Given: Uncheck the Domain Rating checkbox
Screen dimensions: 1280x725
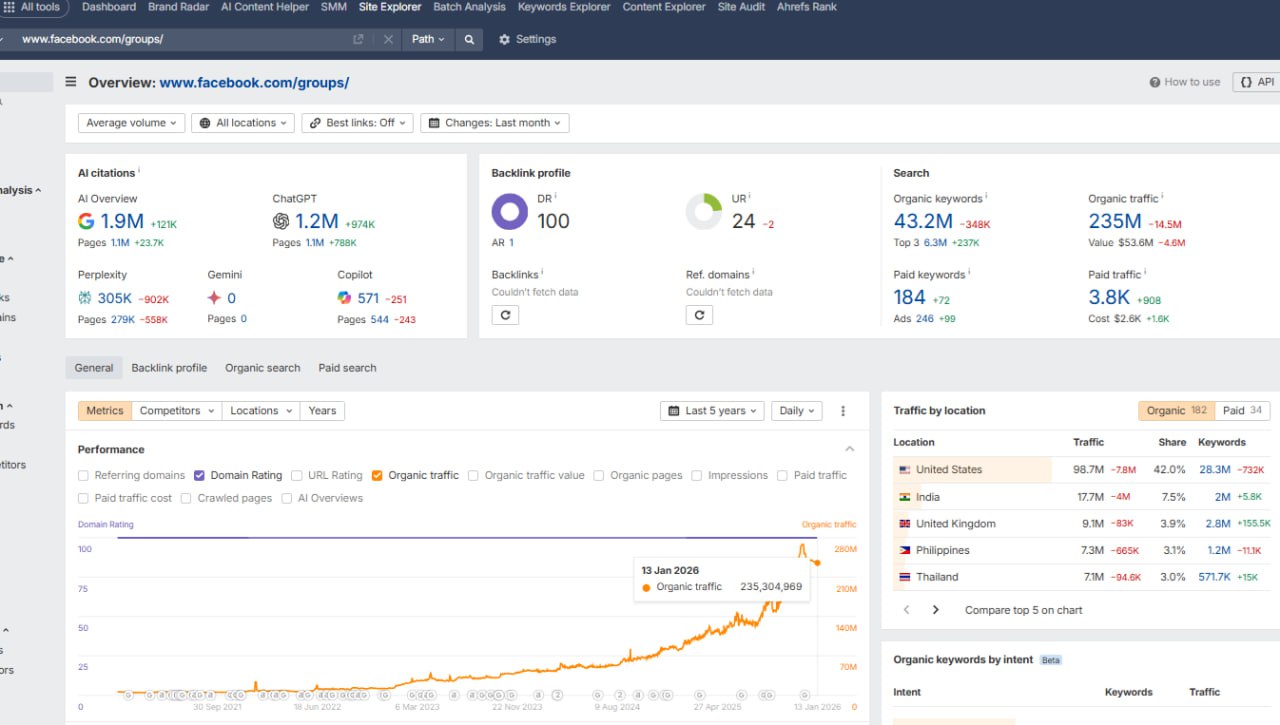Looking at the screenshot, I should pyautogui.click(x=200, y=476).
